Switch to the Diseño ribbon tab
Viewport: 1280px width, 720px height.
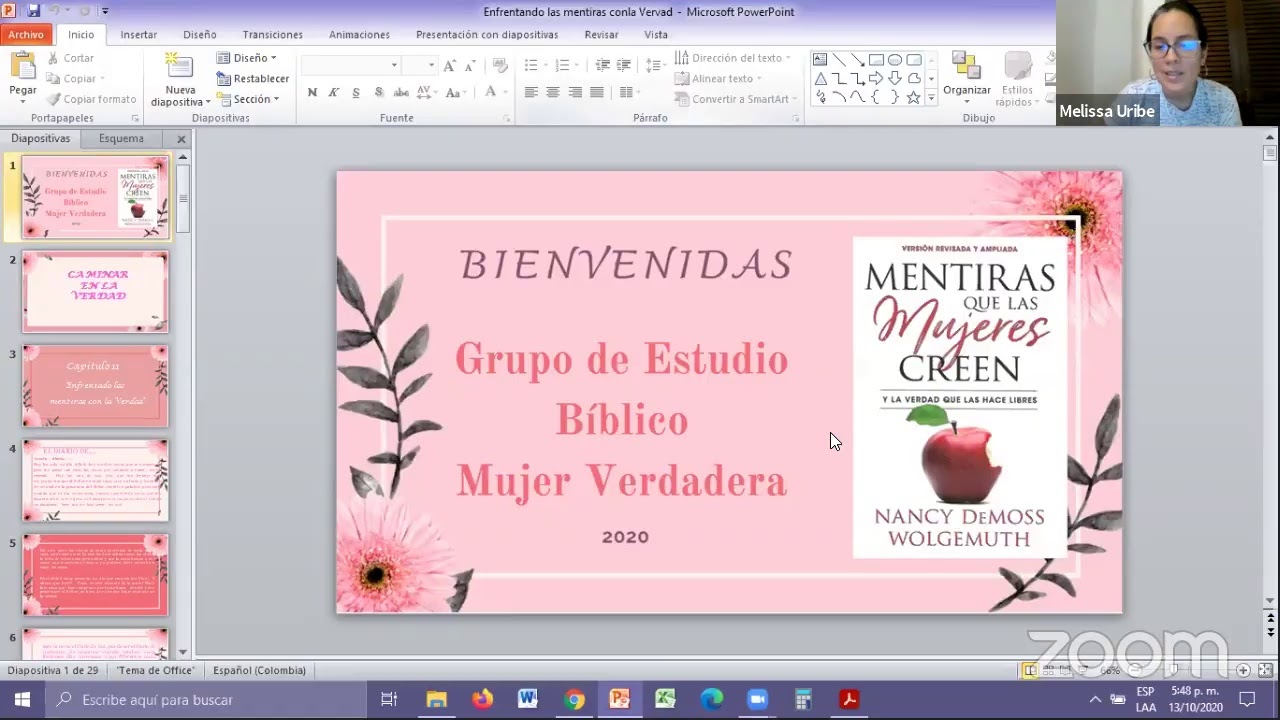coord(199,34)
